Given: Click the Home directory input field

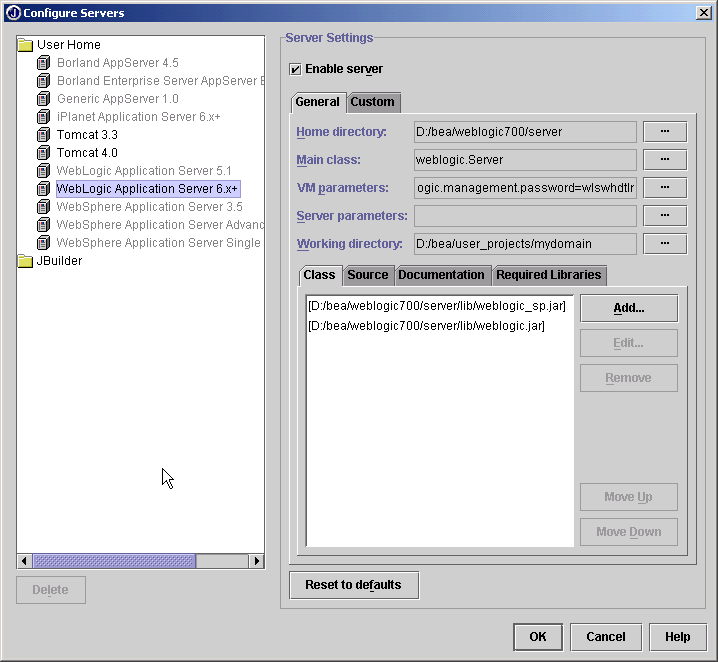Looking at the screenshot, I should point(525,132).
